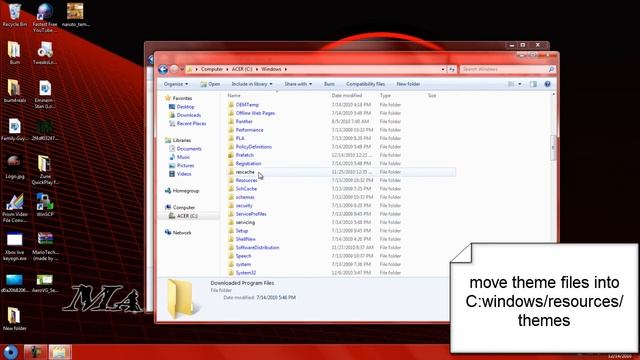Screen dimensions: 640x360
Task: Click the search magnifier icon
Action: 551,69
